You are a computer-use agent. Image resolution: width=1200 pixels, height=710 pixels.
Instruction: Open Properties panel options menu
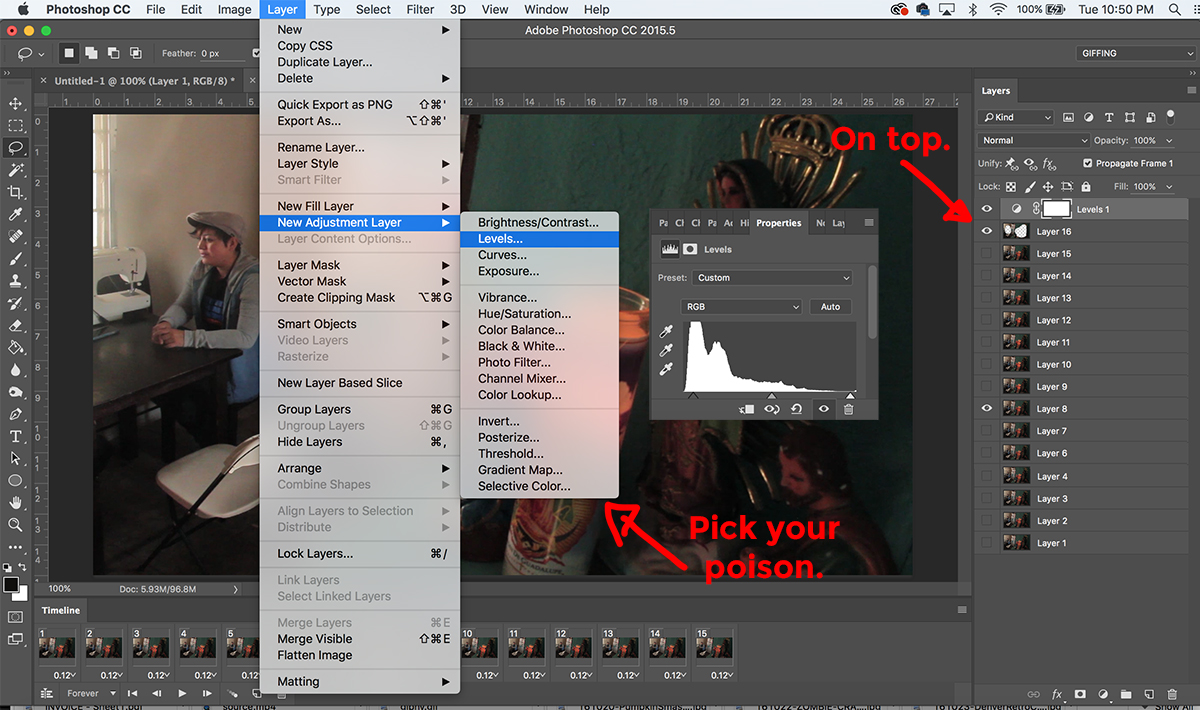[x=869, y=223]
